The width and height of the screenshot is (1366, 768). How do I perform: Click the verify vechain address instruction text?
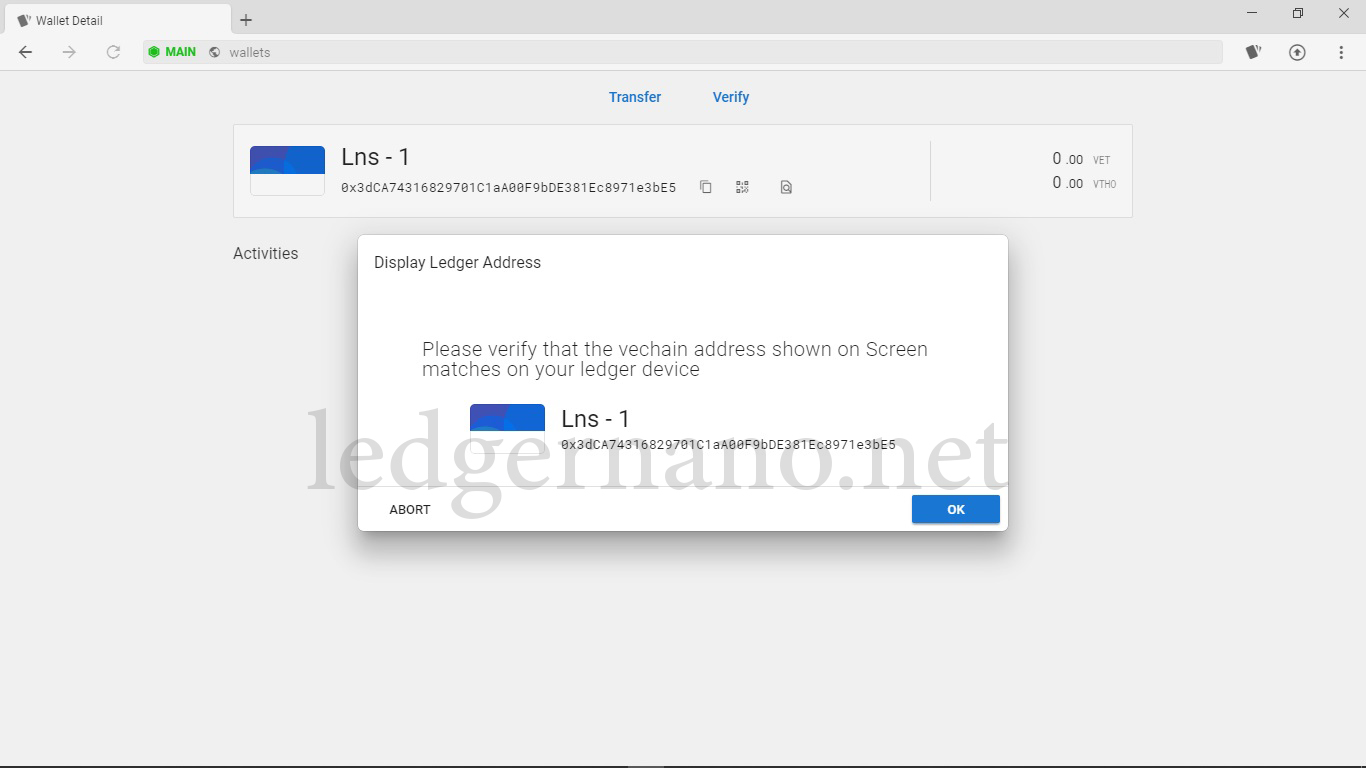(675, 359)
